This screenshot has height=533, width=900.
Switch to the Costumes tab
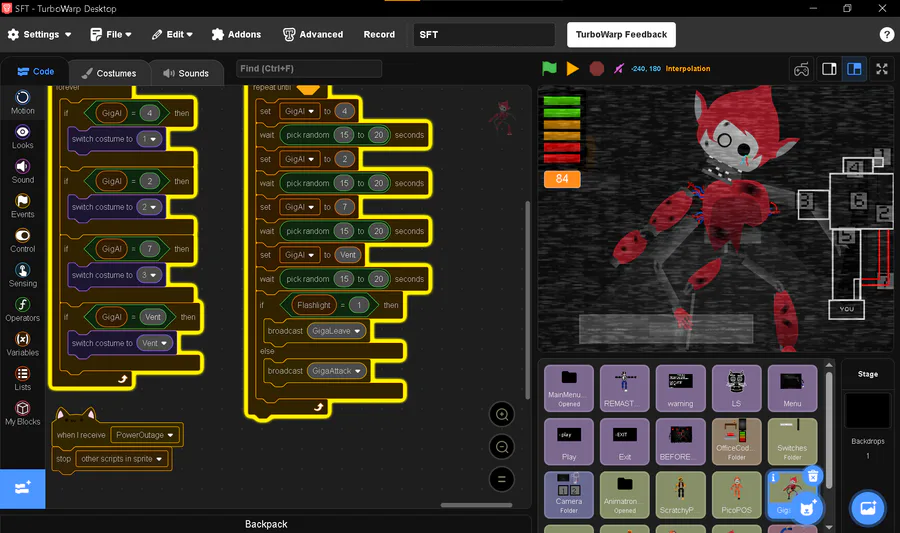[109, 73]
